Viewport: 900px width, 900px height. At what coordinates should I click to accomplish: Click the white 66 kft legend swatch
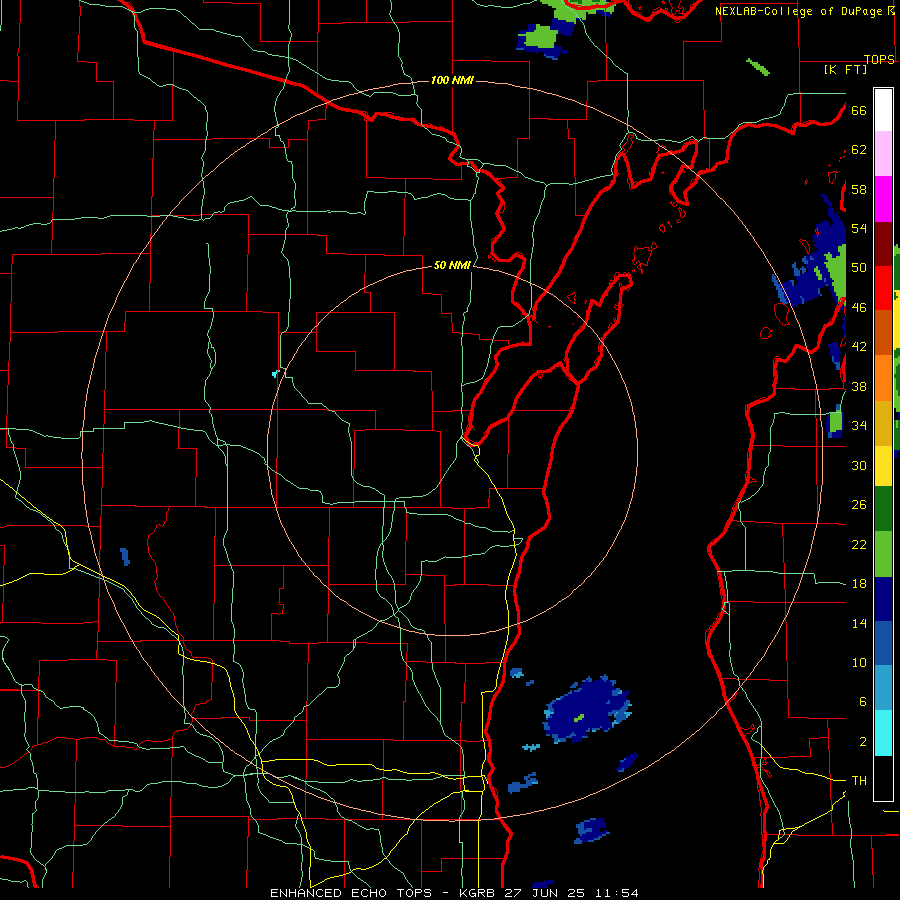coord(883,110)
